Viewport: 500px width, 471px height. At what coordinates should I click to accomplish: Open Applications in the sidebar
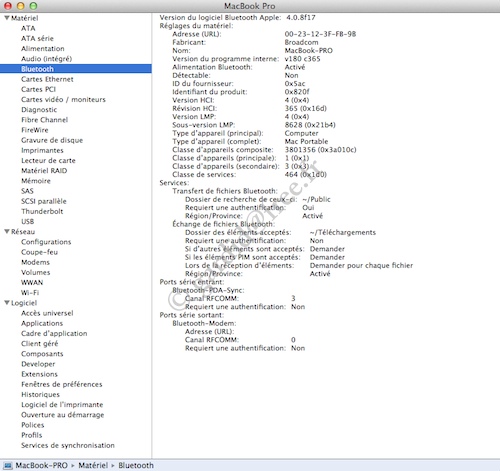point(42,323)
